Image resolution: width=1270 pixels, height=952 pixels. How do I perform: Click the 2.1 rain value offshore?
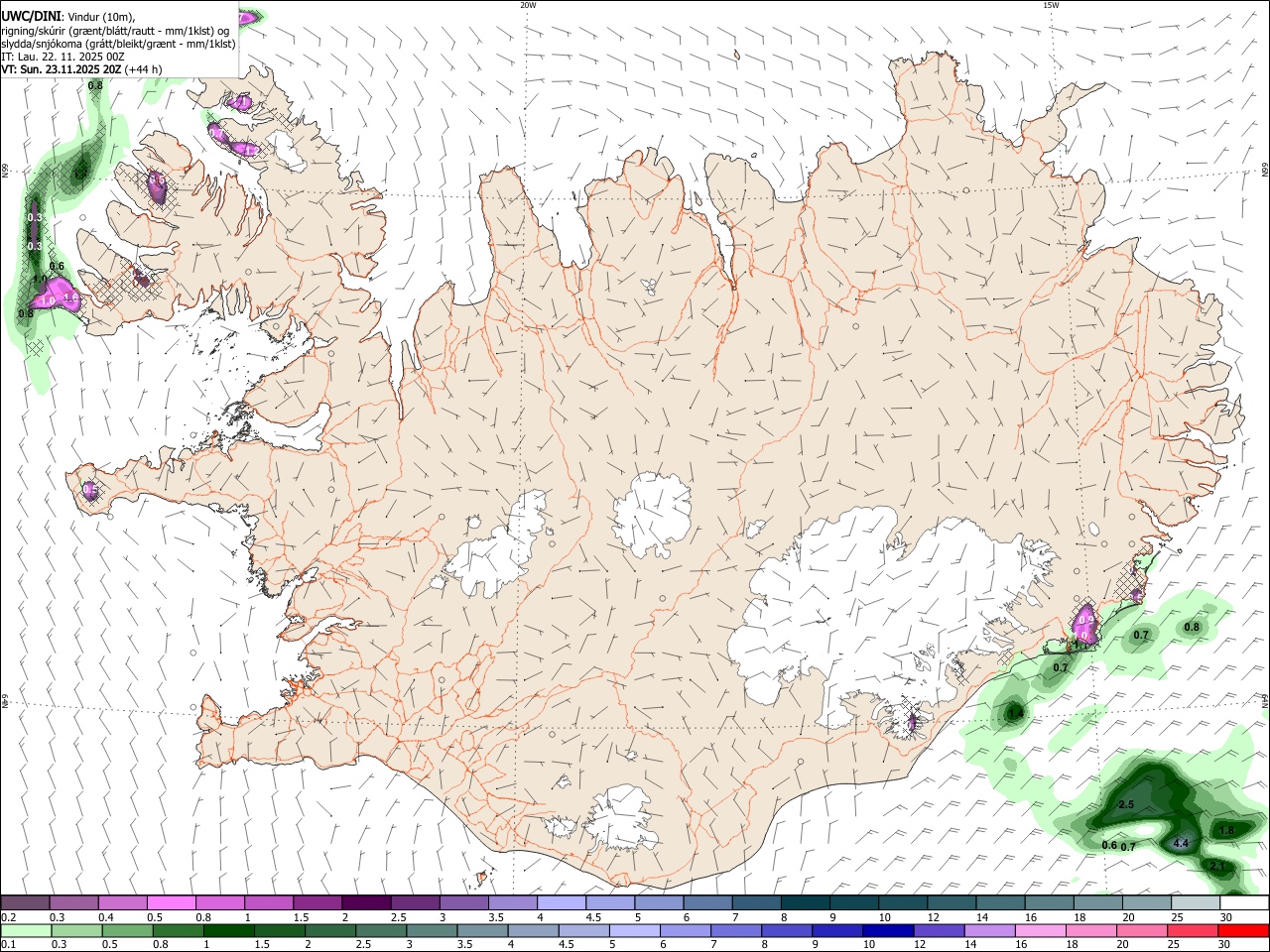coord(1218,866)
